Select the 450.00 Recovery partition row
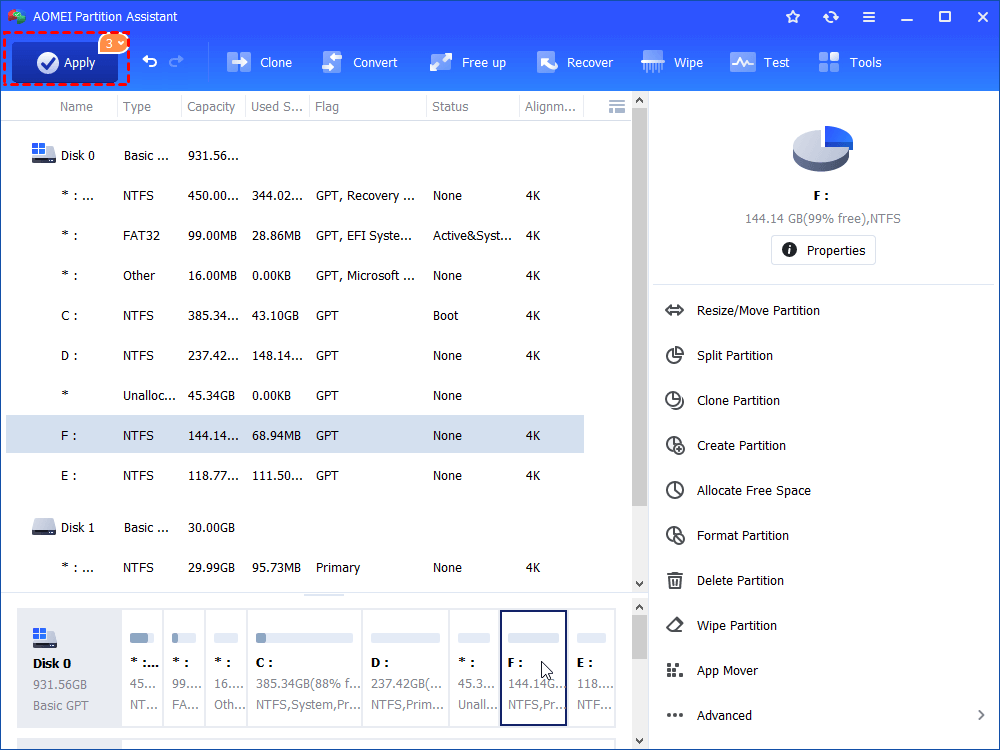The image size is (1000, 750). click(295, 196)
